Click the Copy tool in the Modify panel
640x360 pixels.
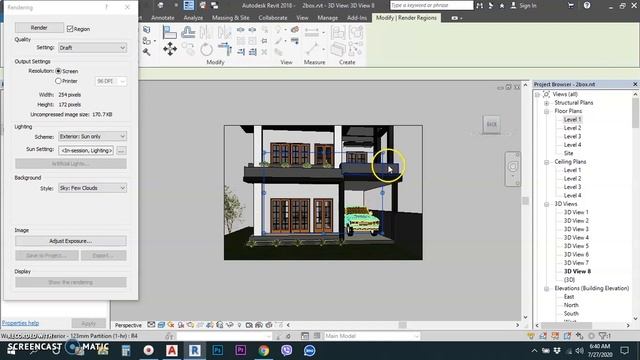(188, 48)
